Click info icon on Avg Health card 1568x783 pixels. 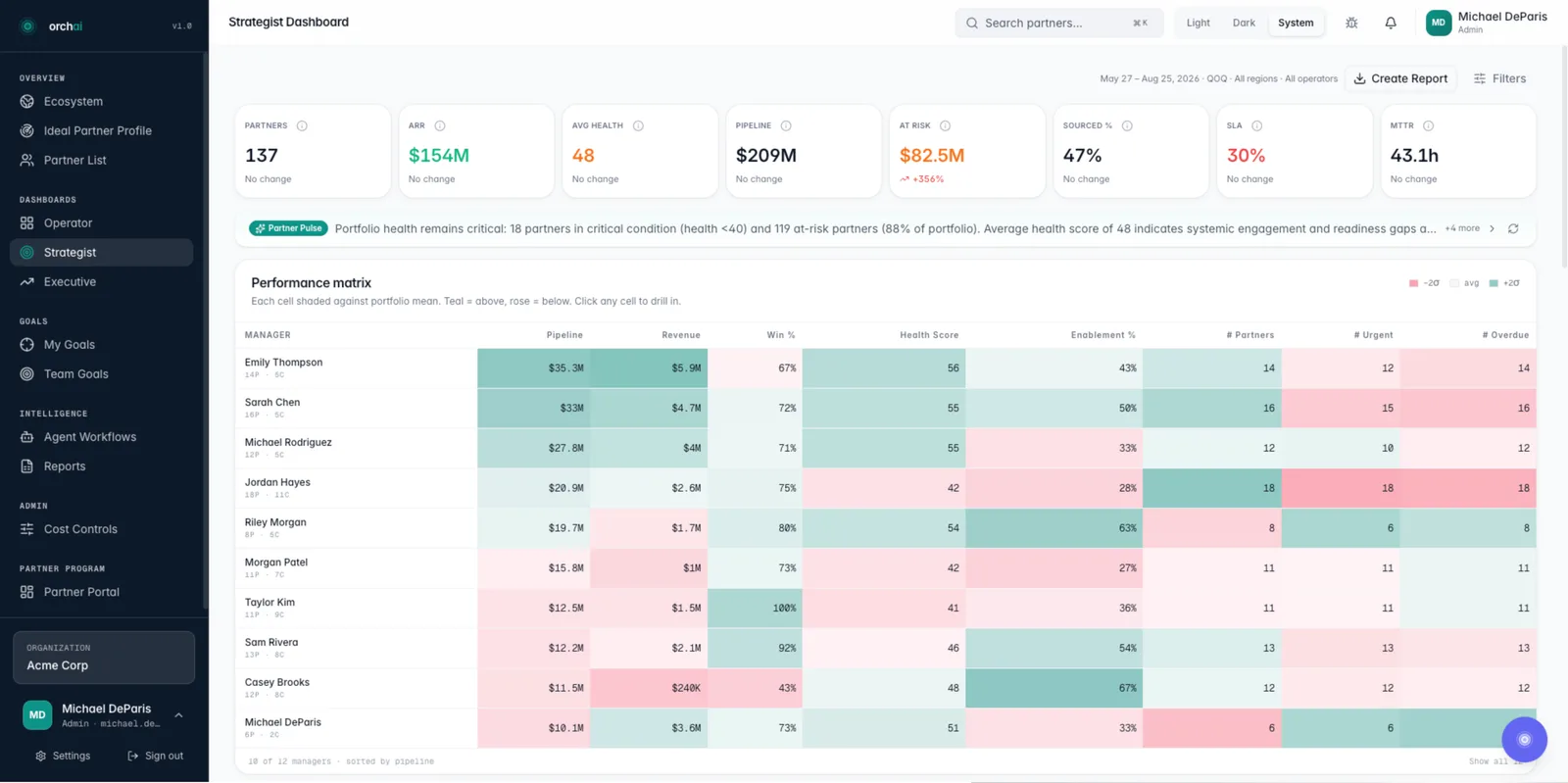638,125
